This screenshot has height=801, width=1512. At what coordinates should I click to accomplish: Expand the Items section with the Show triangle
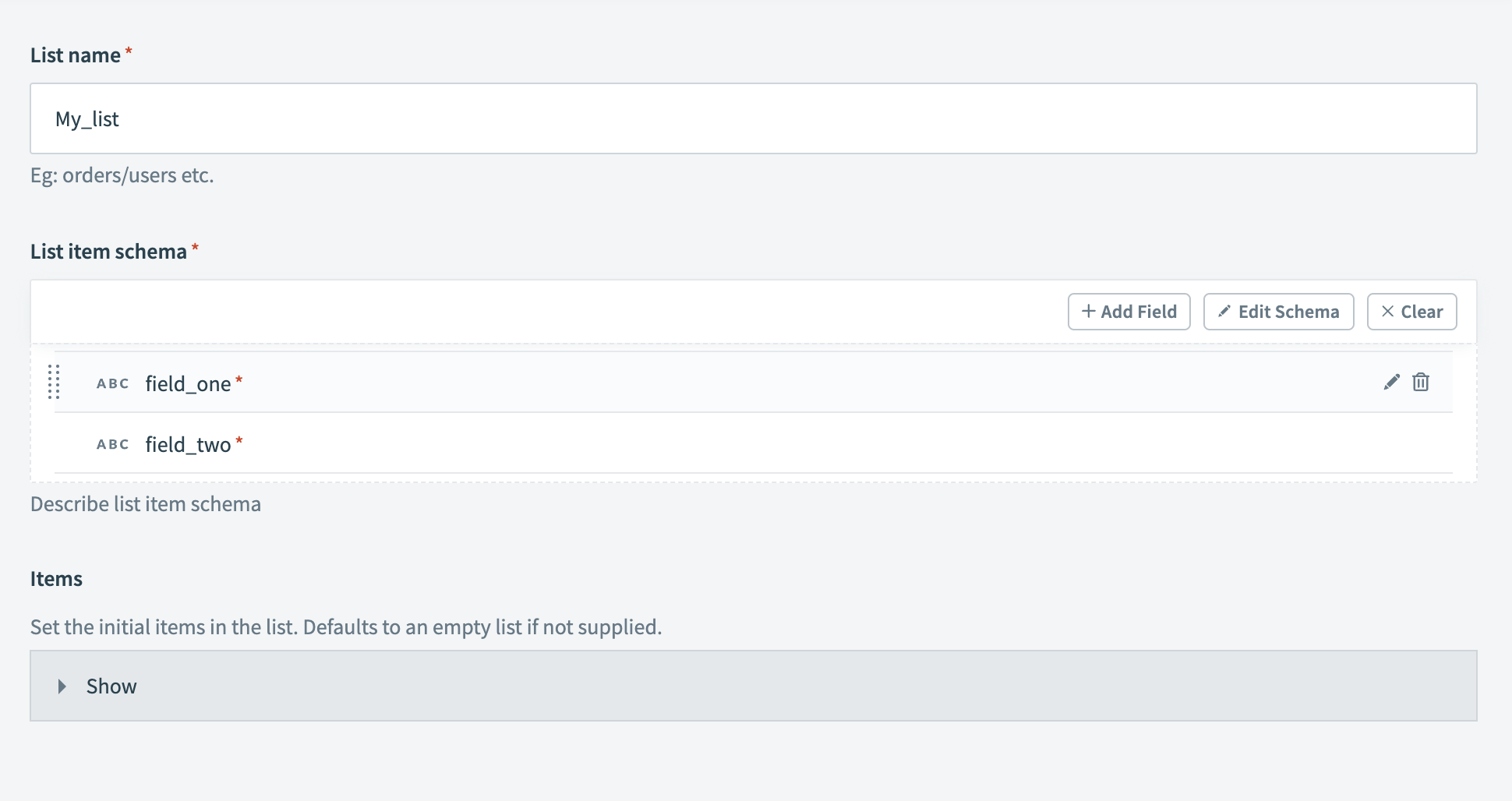pyautogui.click(x=62, y=686)
